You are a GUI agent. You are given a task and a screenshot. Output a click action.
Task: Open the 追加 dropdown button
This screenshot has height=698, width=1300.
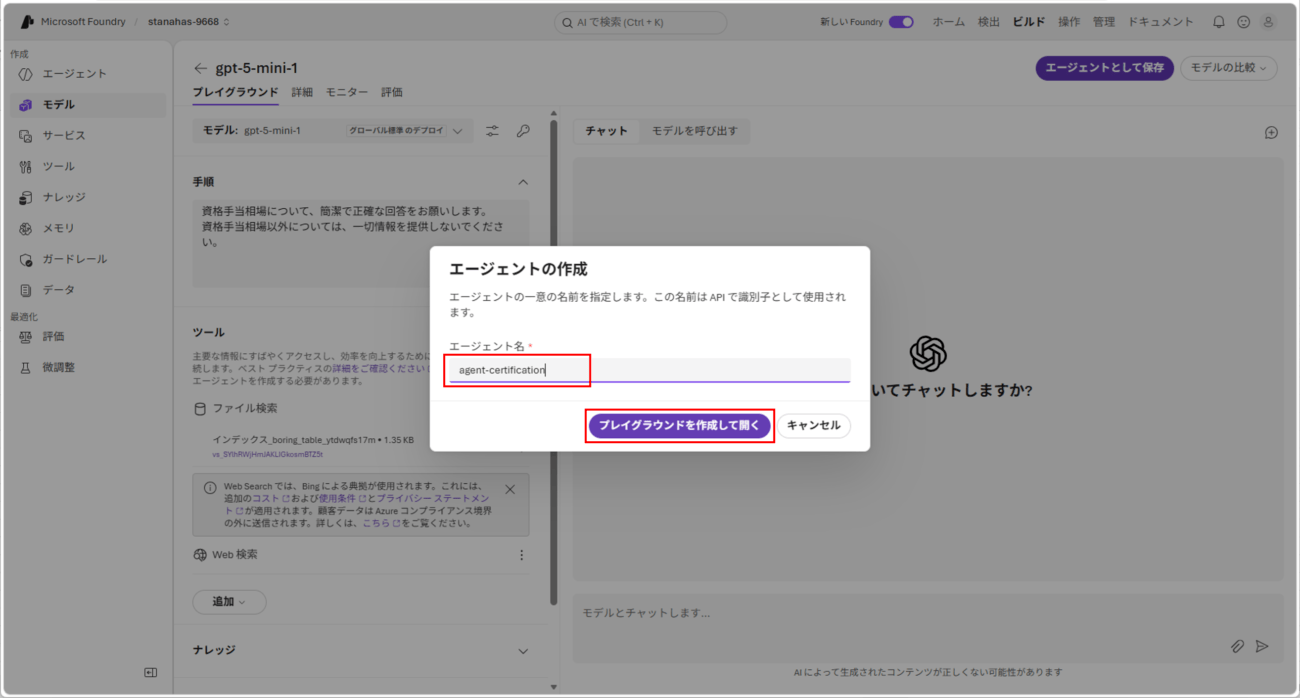tap(229, 602)
